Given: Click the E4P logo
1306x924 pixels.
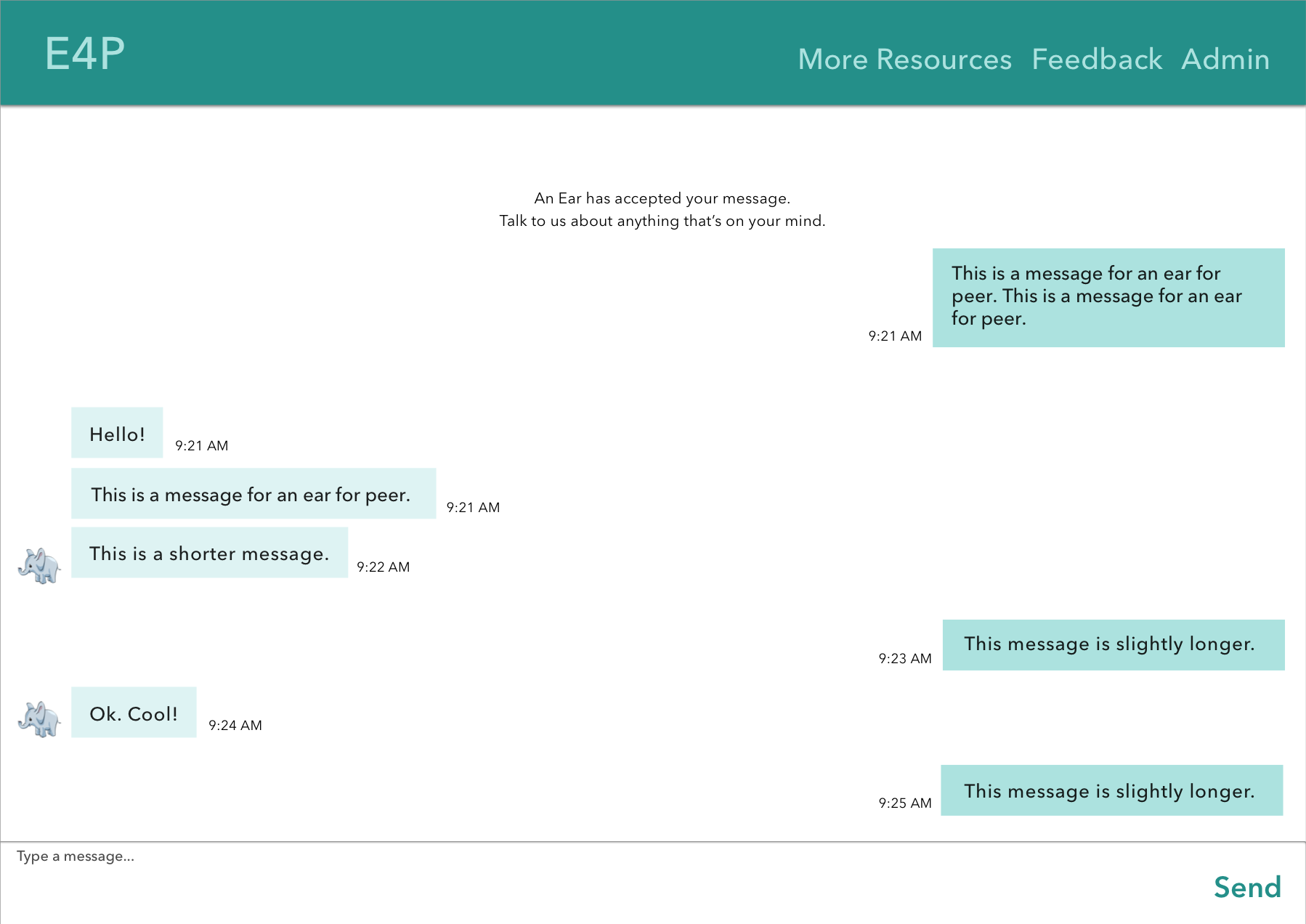Looking at the screenshot, I should tap(85, 53).
